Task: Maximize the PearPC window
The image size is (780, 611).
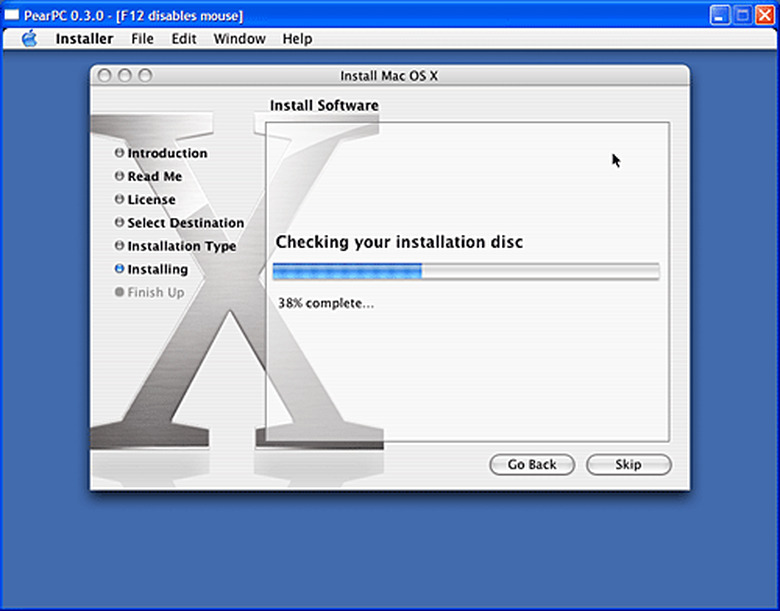Action: tap(742, 15)
